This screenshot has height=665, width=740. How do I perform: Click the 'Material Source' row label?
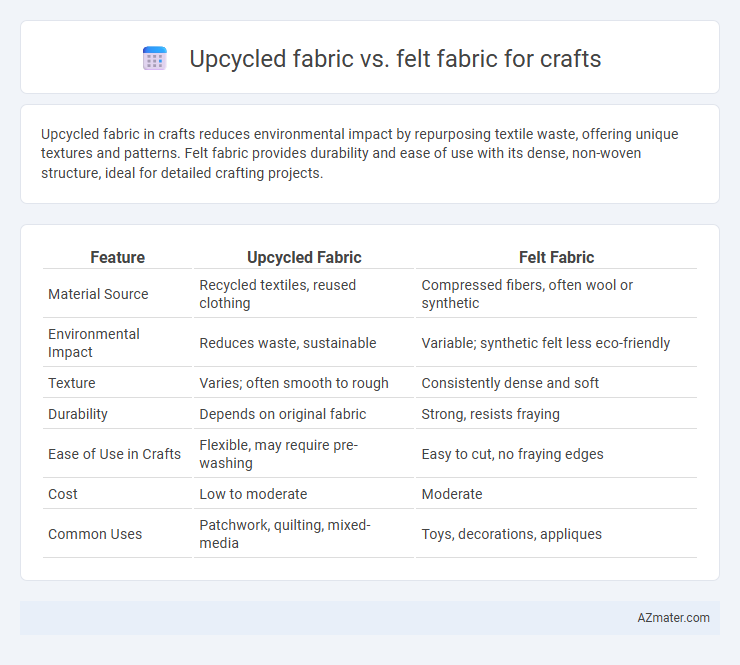(x=98, y=294)
